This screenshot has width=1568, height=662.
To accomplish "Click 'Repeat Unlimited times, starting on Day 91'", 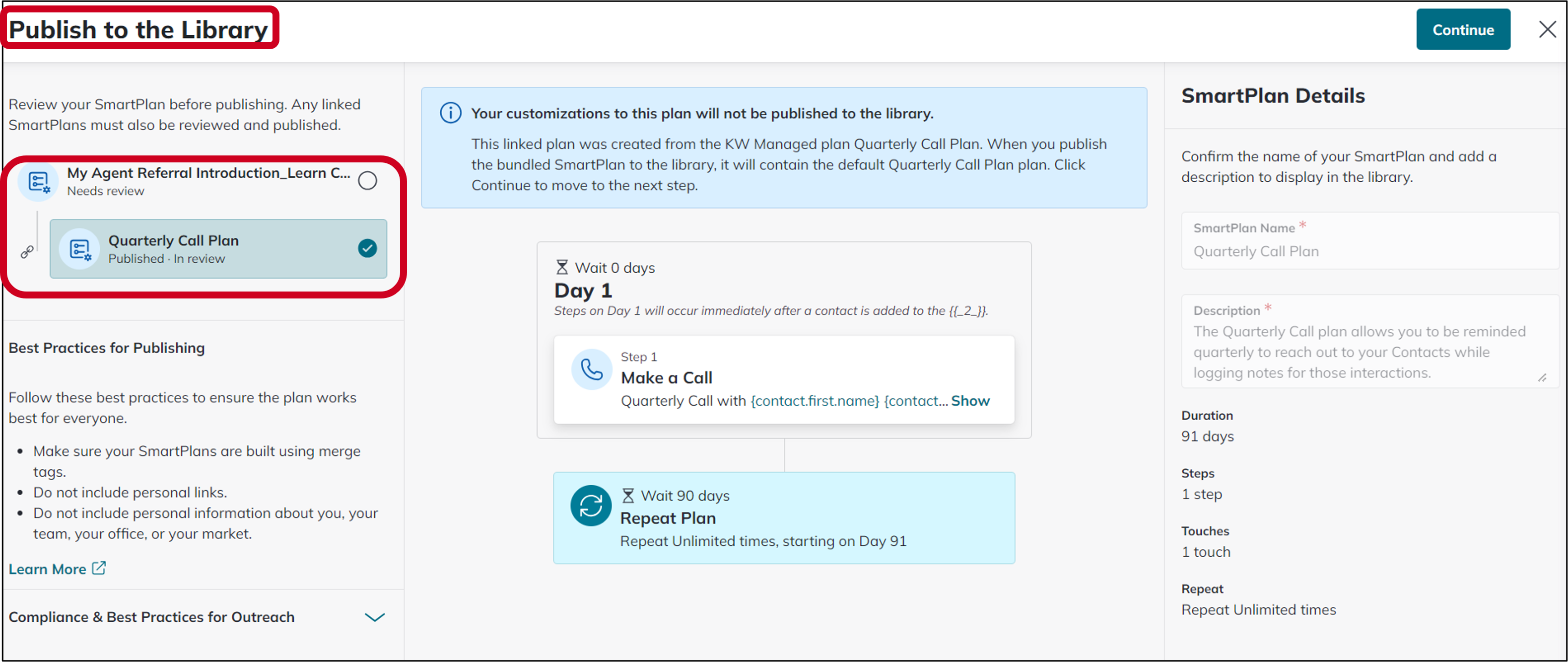I will point(763,541).
